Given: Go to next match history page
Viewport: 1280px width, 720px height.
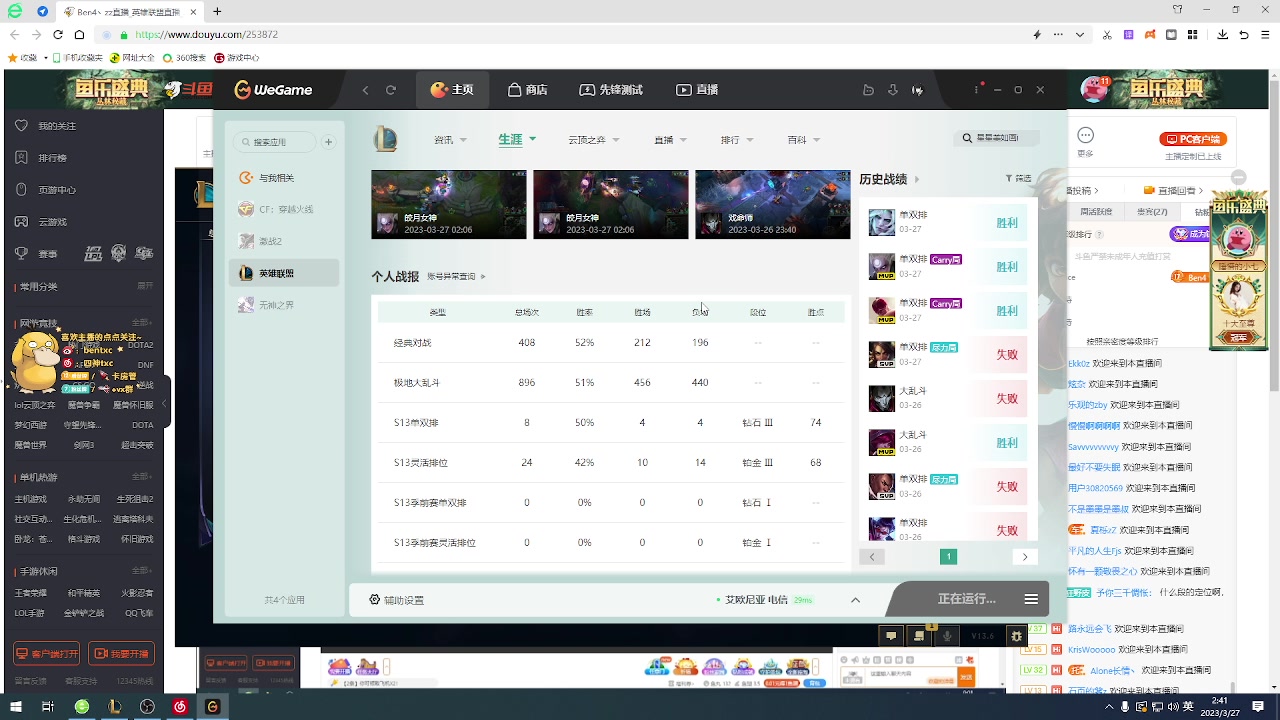Looking at the screenshot, I should [x=1025, y=557].
